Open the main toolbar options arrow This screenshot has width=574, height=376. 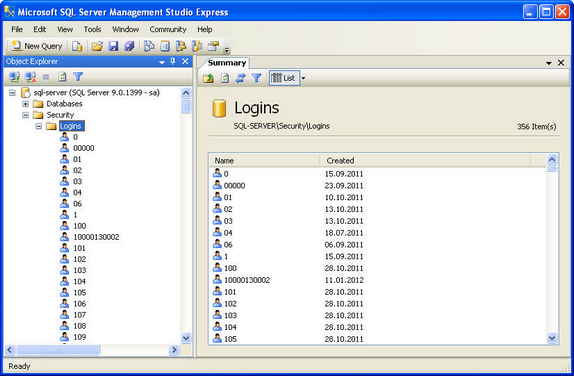[x=227, y=50]
